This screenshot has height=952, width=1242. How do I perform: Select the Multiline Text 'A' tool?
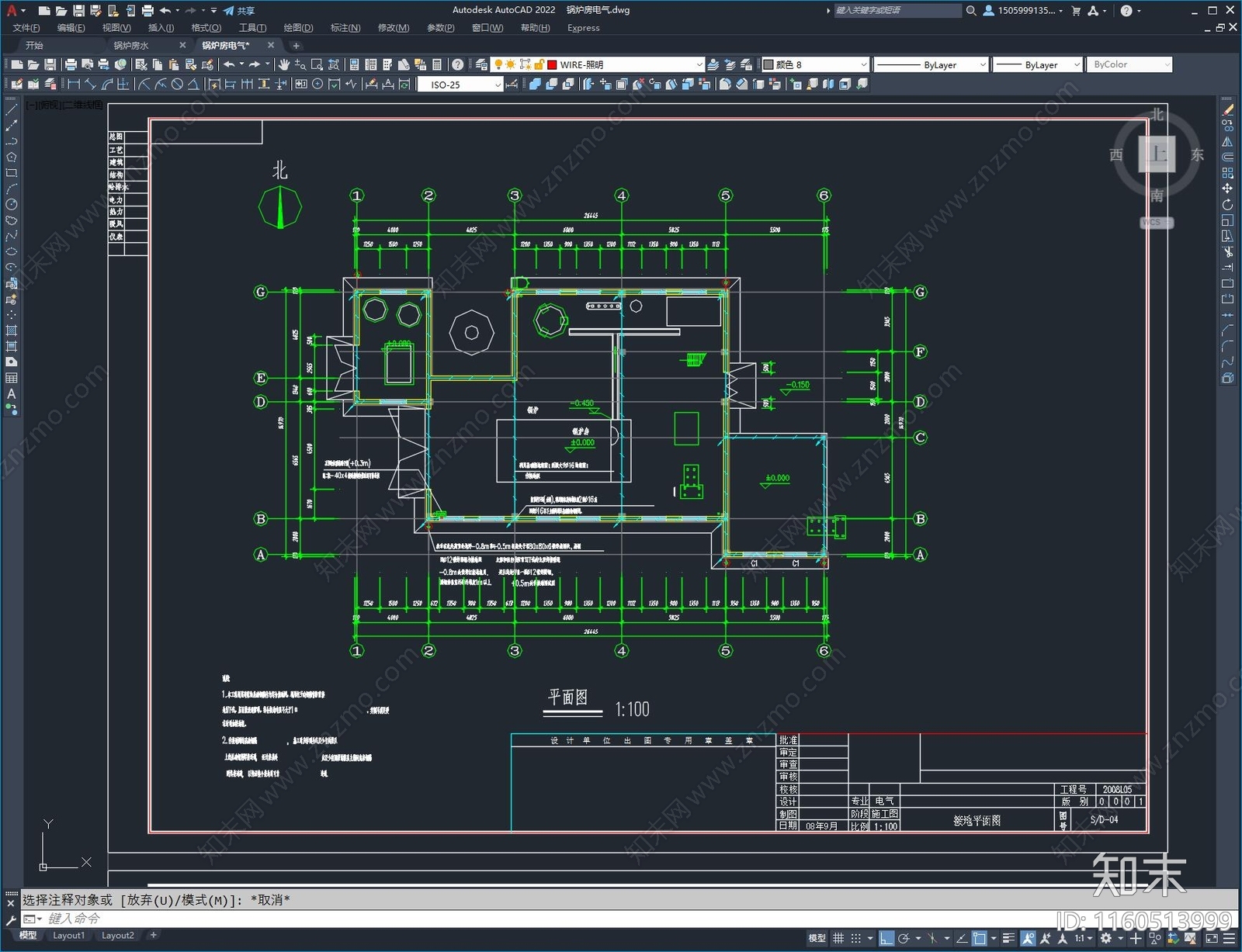(x=11, y=393)
